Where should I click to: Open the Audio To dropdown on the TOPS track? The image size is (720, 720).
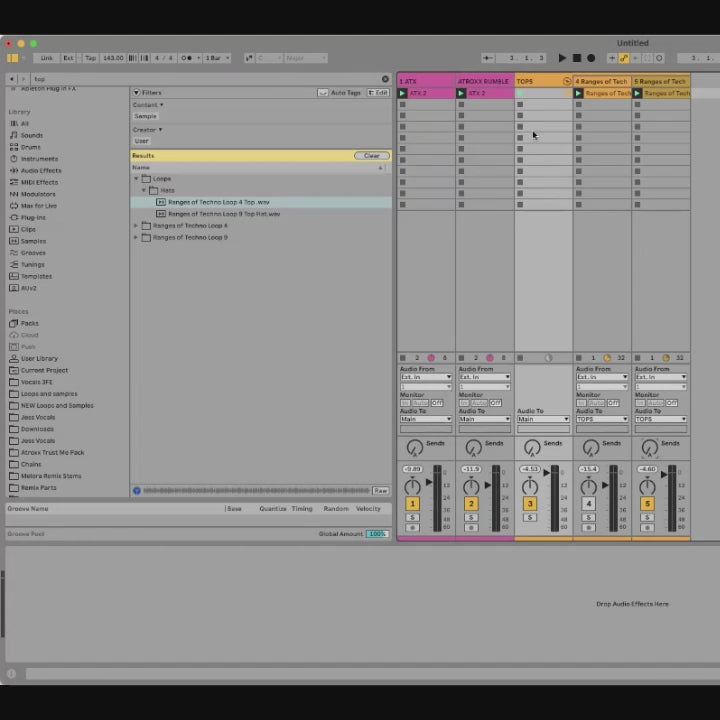pyautogui.click(x=543, y=419)
